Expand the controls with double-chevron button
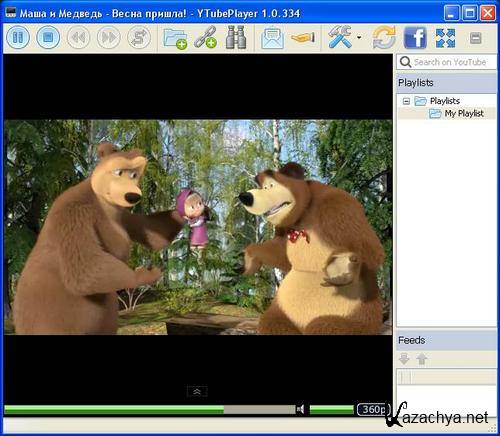The height and width of the screenshot is (436, 500). (197, 392)
